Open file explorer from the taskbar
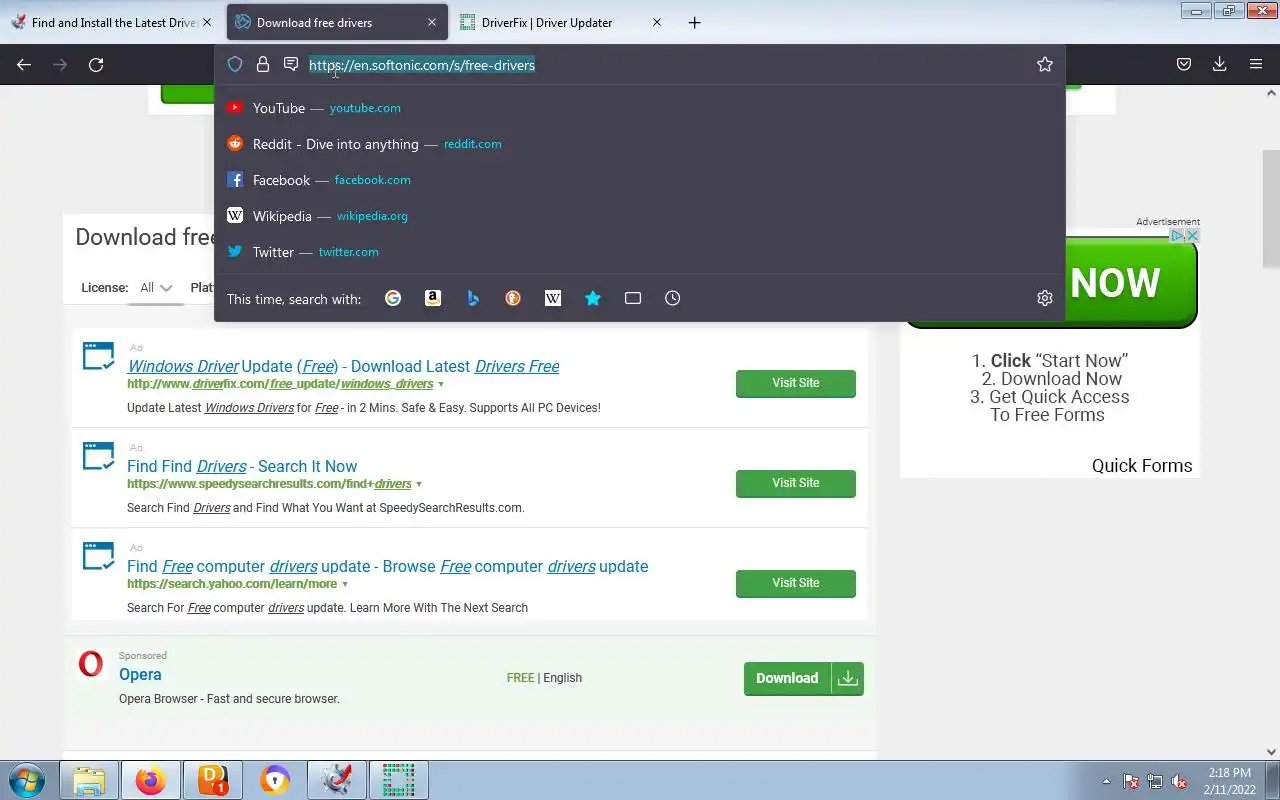Screen dimensions: 1280x800 89,780
